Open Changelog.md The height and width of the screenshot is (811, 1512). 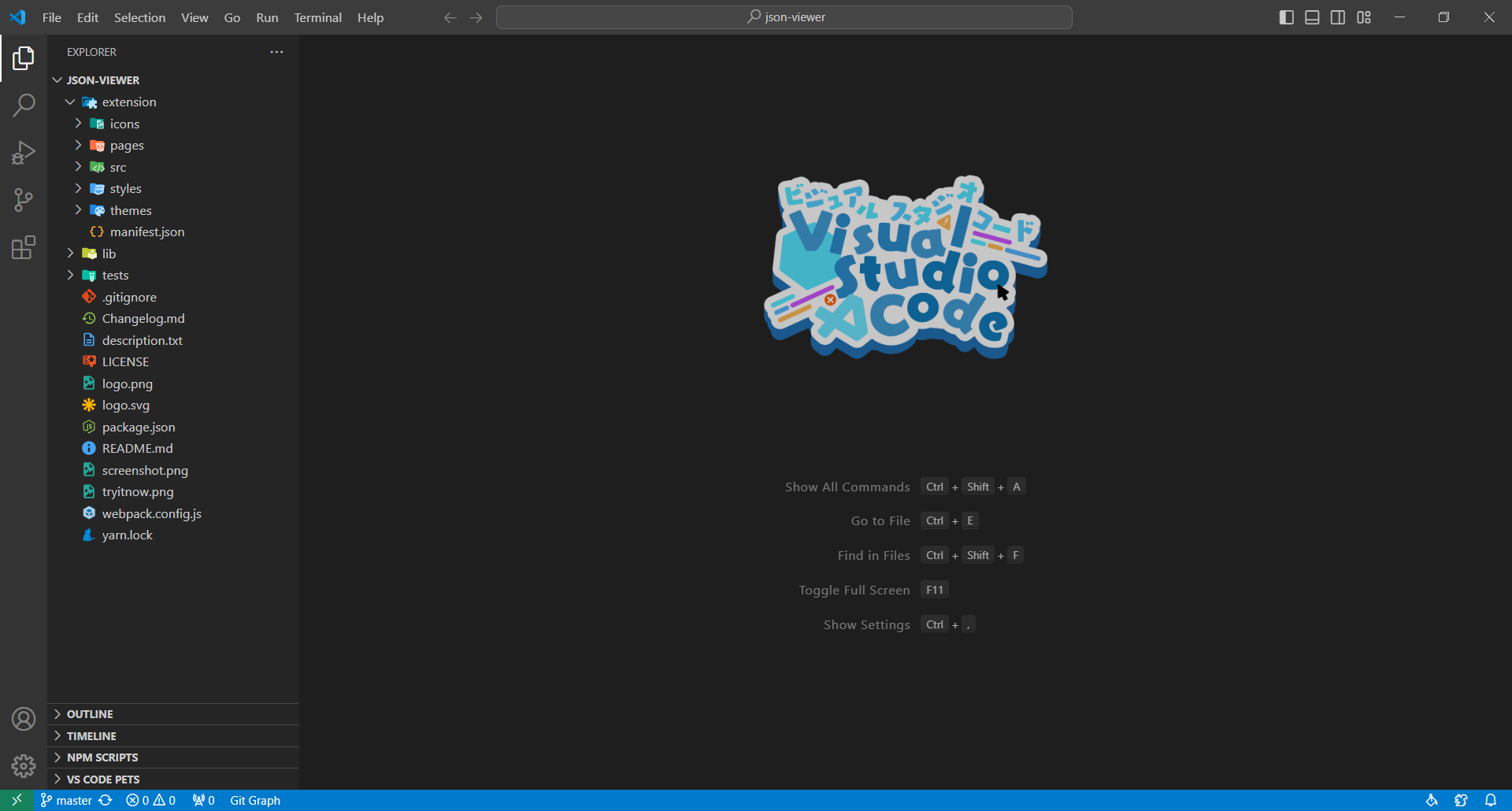click(173, 319)
